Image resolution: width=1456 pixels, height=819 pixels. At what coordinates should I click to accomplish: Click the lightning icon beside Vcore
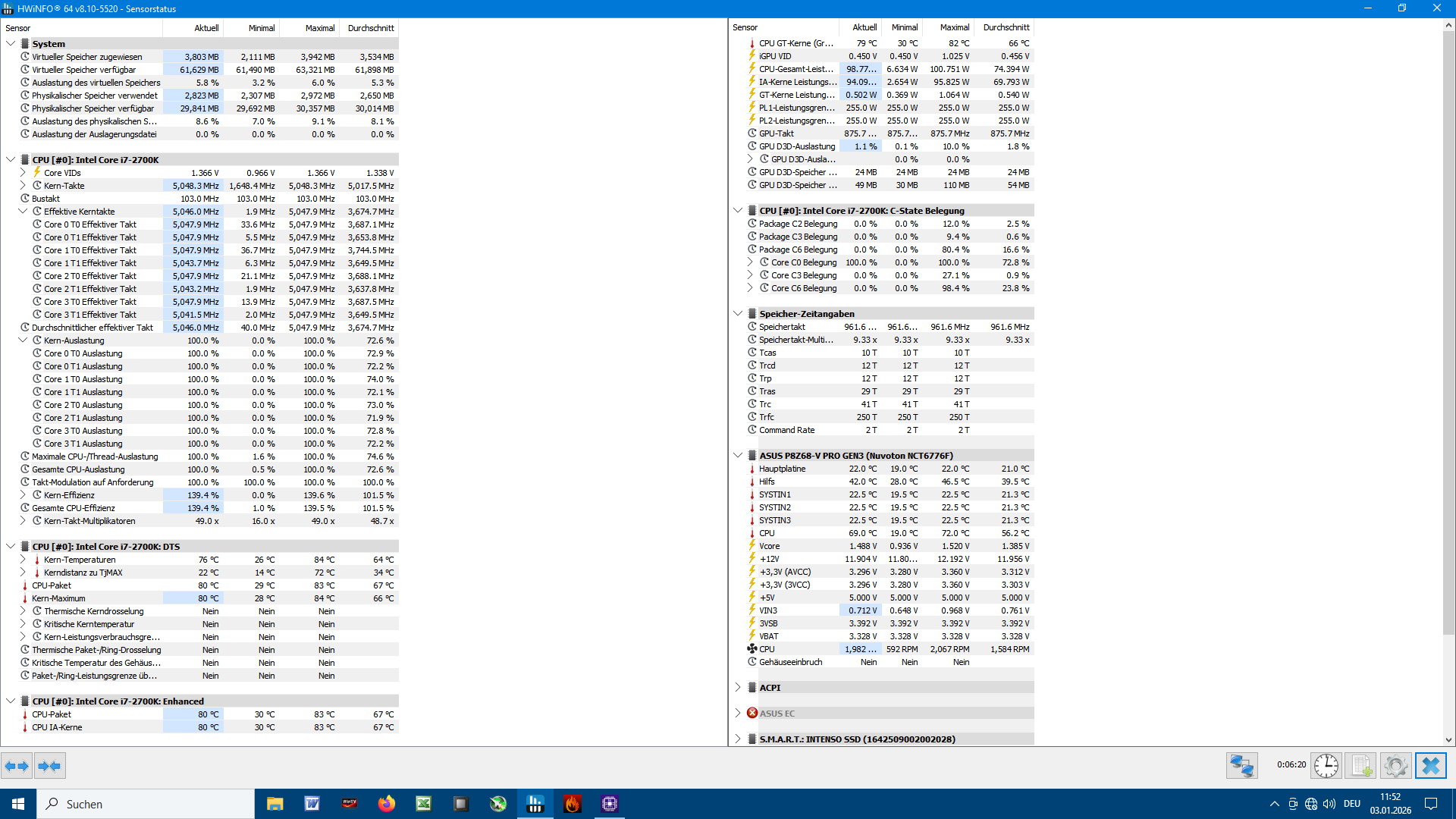click(x=751, y=546)
